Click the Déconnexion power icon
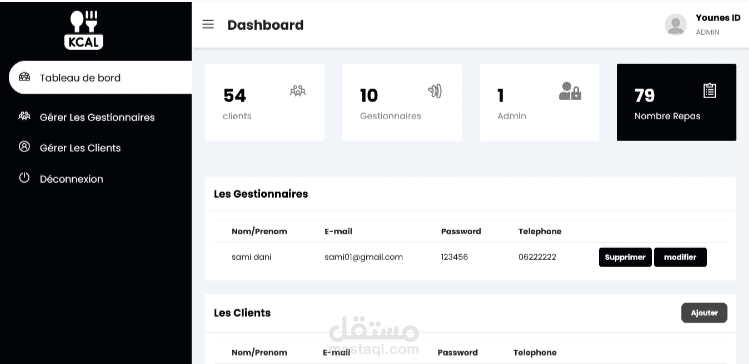749x364 pixels. click(x=24, y=178)
